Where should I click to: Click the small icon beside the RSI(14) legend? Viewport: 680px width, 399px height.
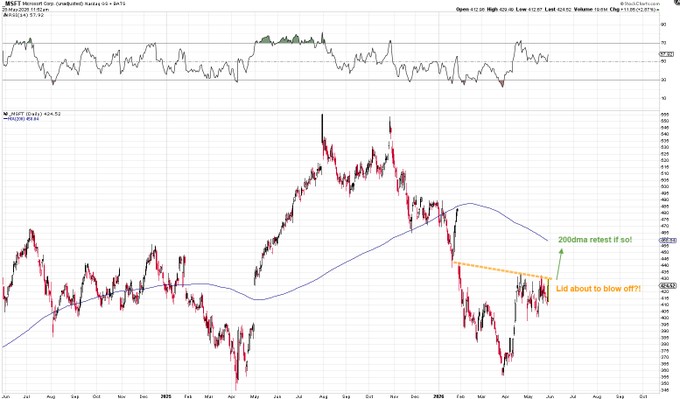coord(4,15)
